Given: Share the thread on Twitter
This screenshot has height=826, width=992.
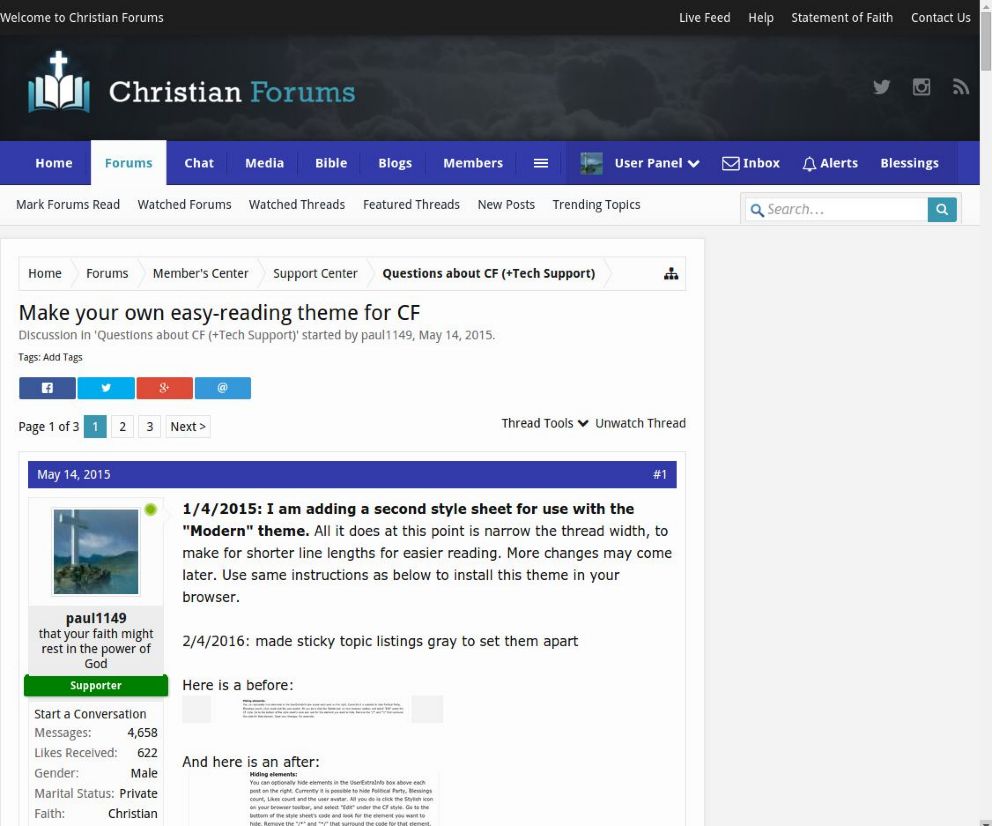Looking at the screenshot, I should [105, 387].
